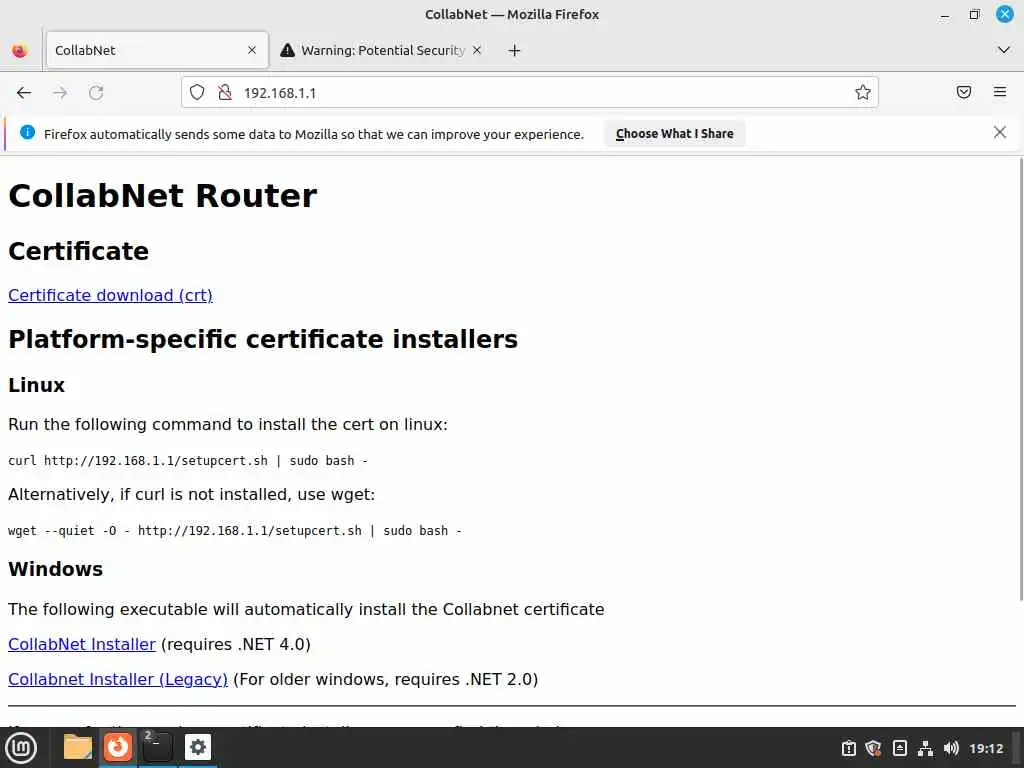Click the CollabNet Router heading
The width and height of the screenshot is (1024, 768).
coord(163,196)
